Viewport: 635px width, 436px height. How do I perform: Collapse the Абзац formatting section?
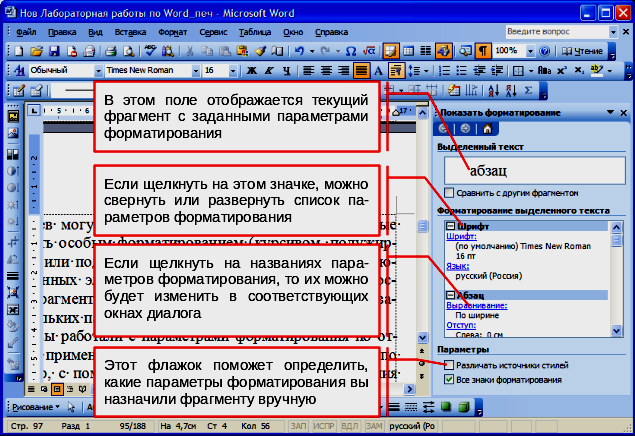point(450,295)
